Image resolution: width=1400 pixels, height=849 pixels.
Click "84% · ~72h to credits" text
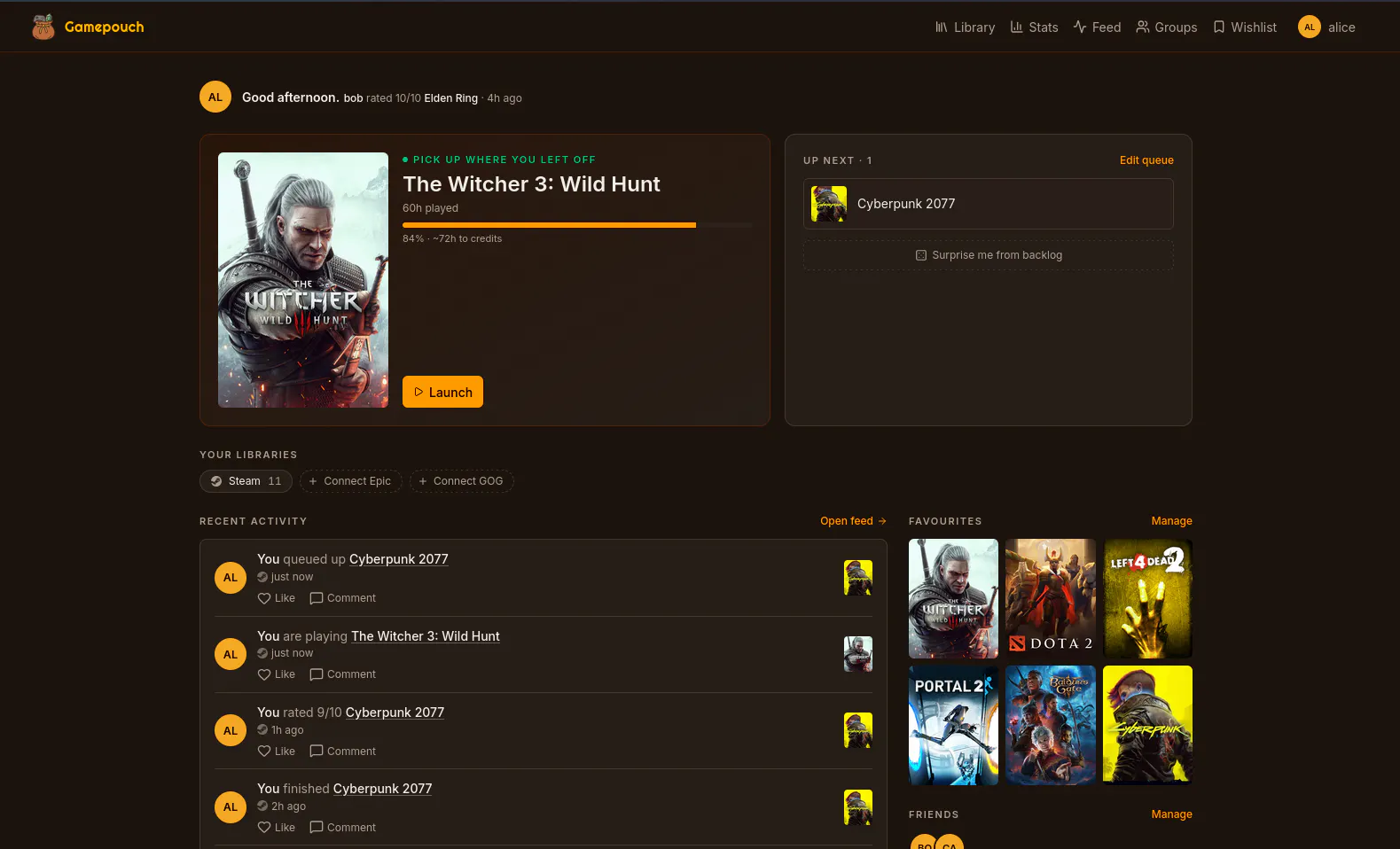click(452, 238)
